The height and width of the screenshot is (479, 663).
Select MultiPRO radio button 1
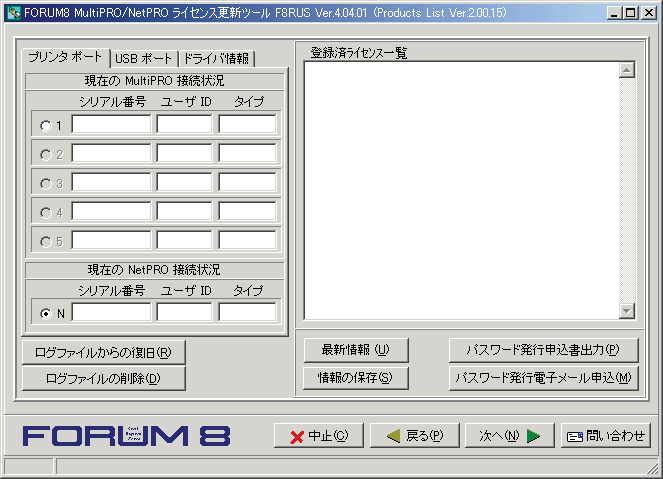pos(46,126)
